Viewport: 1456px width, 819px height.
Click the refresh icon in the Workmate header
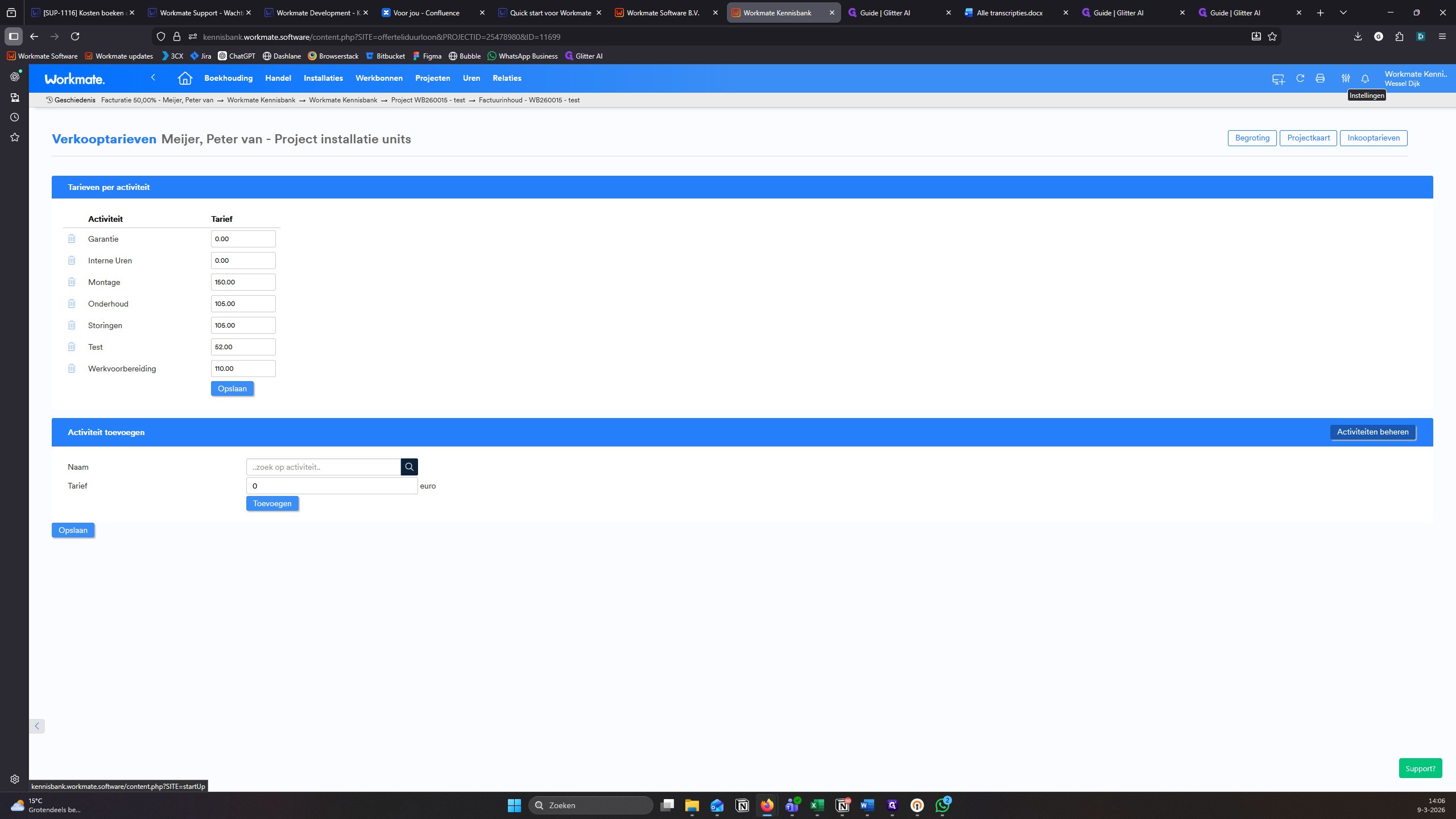1300,78
